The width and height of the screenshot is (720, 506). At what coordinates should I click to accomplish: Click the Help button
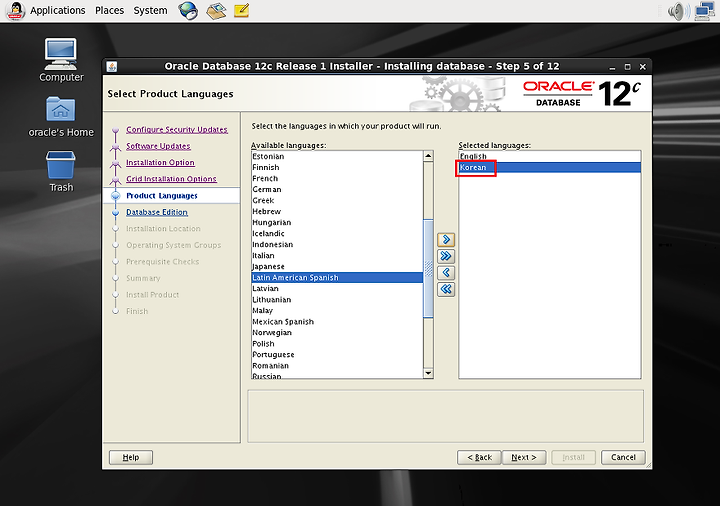click(x=131, y=457)
